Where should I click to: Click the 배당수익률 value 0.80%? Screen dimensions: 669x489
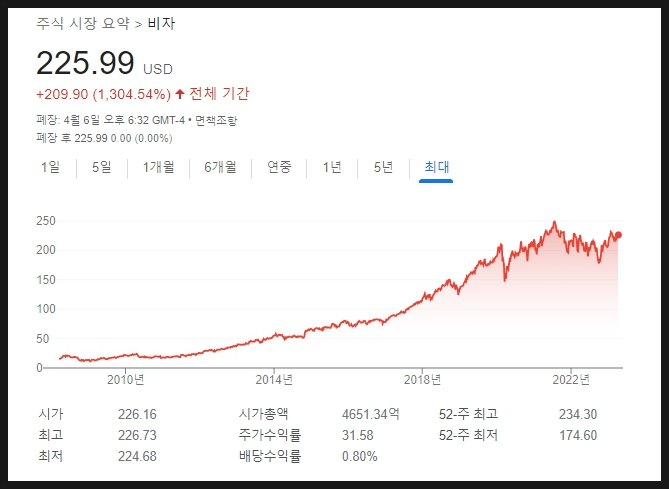[x=360, y=456]
